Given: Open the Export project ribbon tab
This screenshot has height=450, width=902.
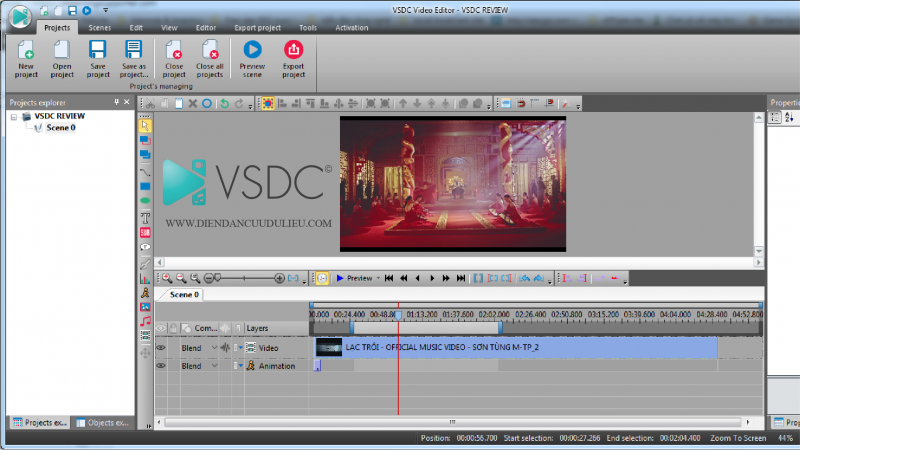Looking at the screenshot, I should point(258,28).
